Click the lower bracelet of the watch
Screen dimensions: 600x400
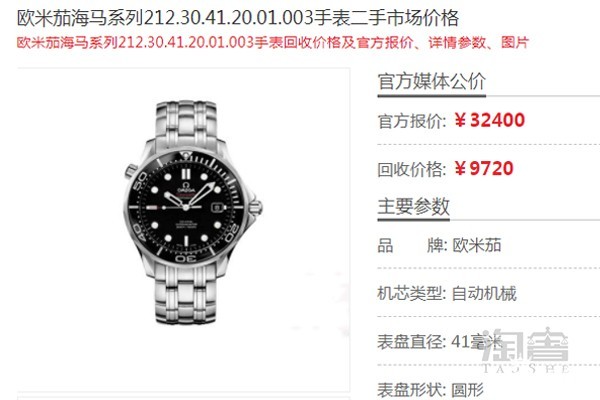tap(185, 294)
